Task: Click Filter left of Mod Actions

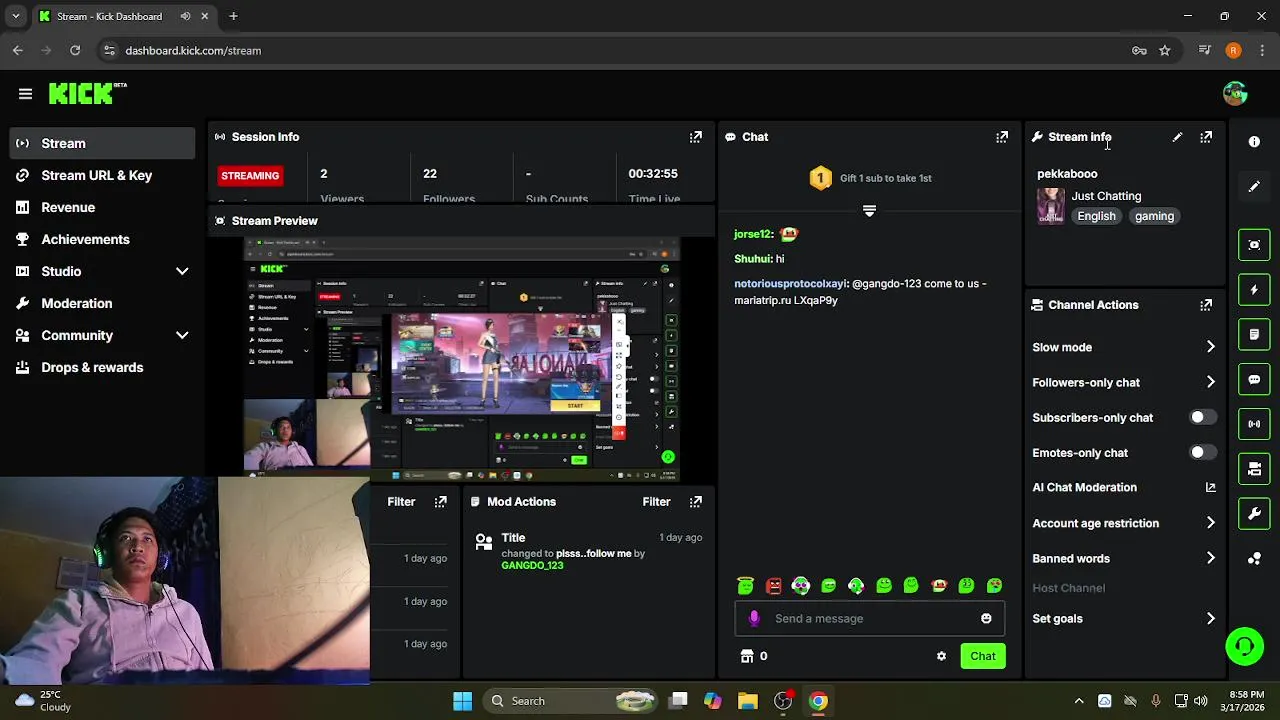Action: [x=401, y=502]
